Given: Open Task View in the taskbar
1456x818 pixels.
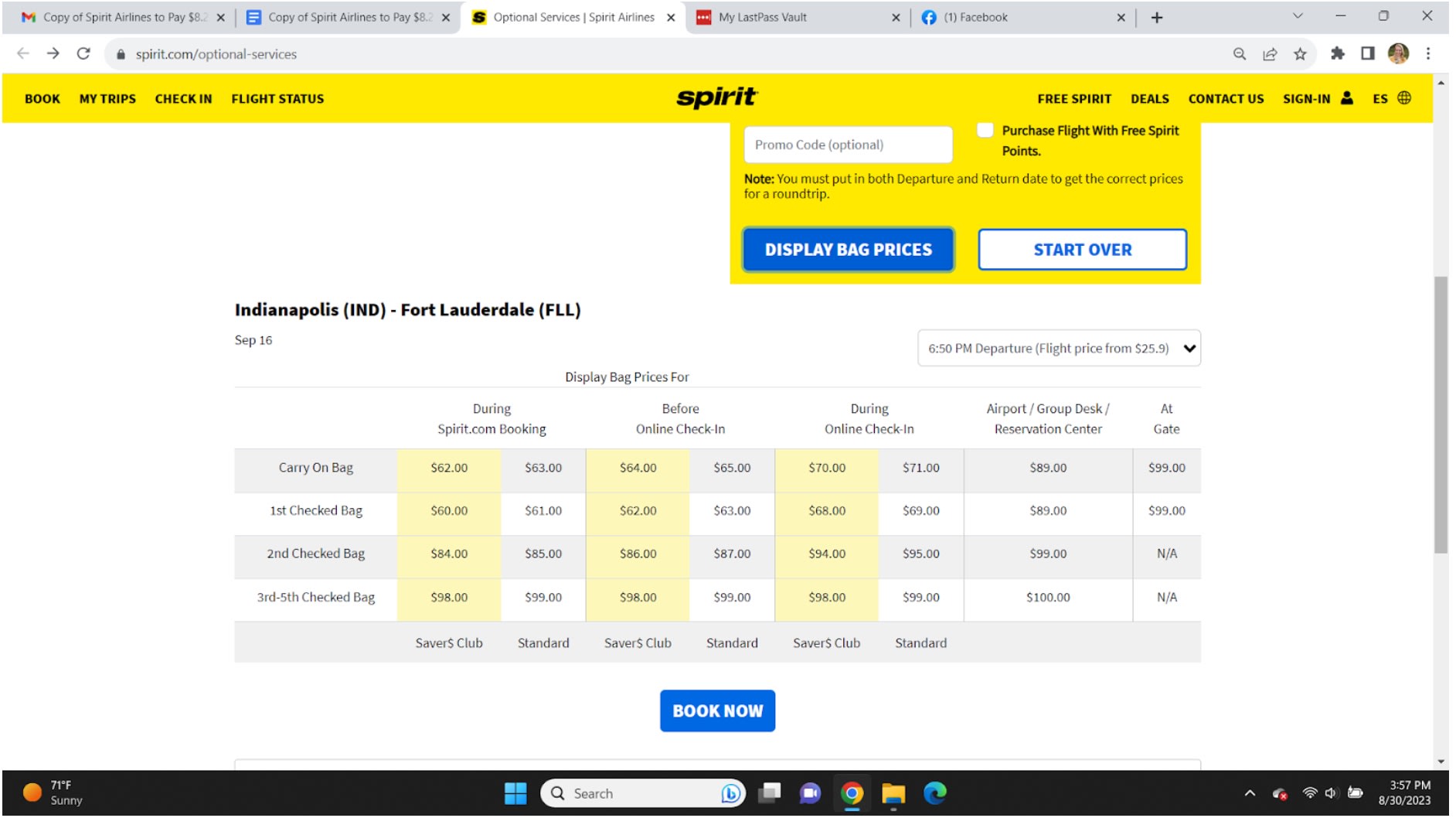Looking at the screenshot, I should 770,794.
